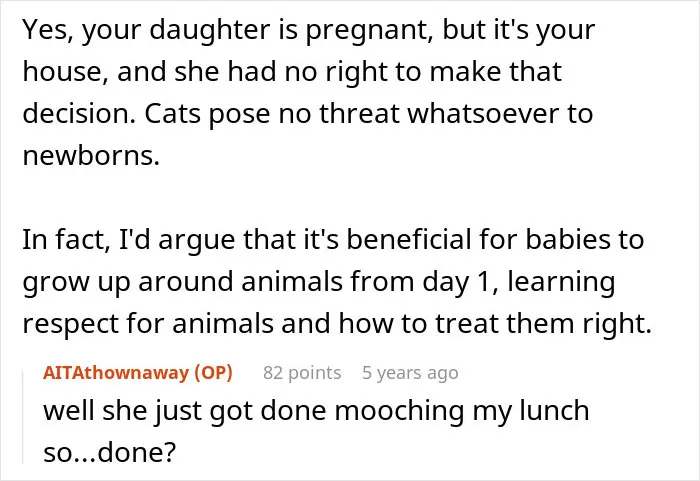The width and height of the screenshot is (700, 481).
Task: Open the AITAthownaway user profile link
Action: [x=116, y=372]
